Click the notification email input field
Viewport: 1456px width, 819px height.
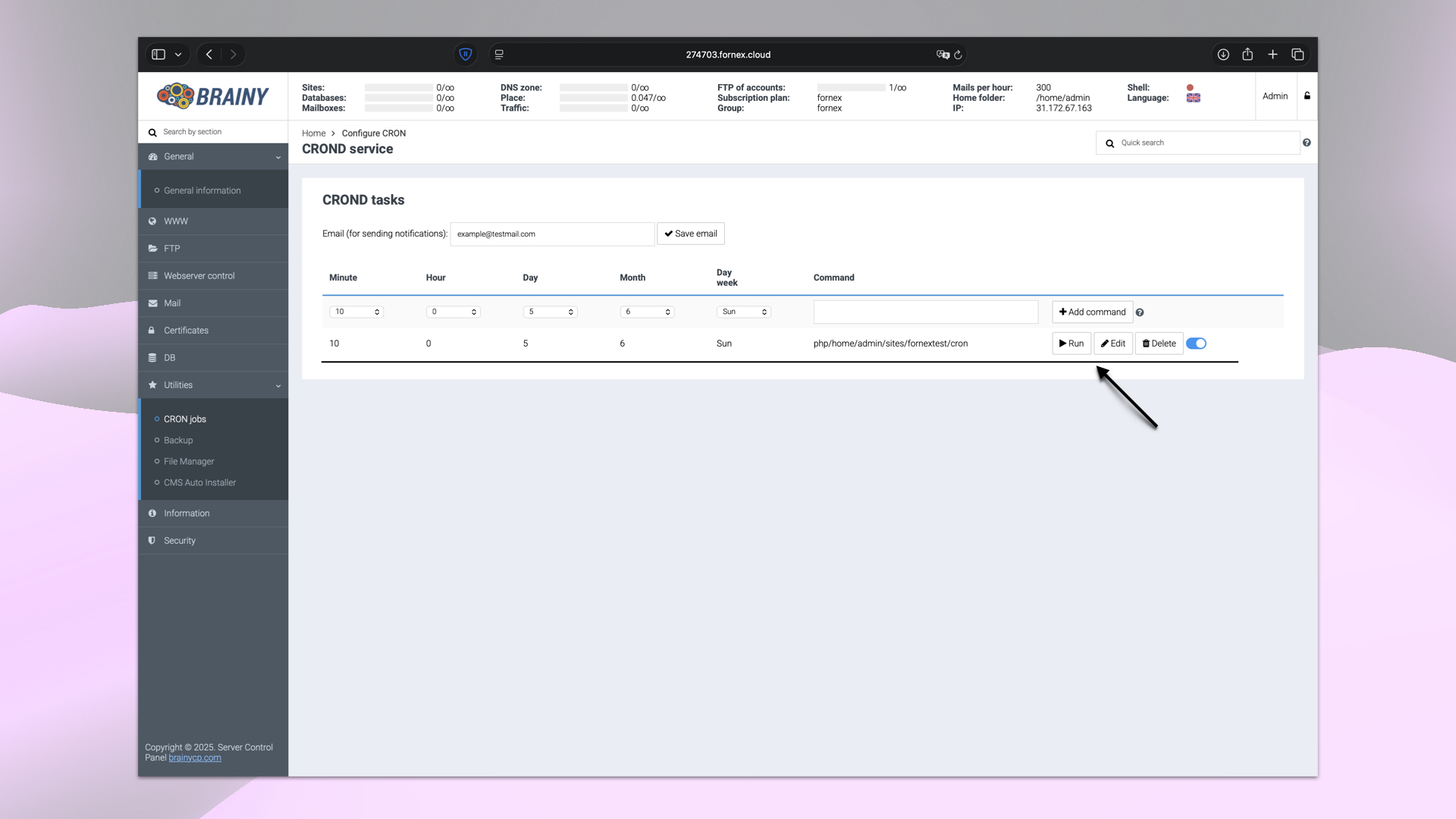click(551, 234)
